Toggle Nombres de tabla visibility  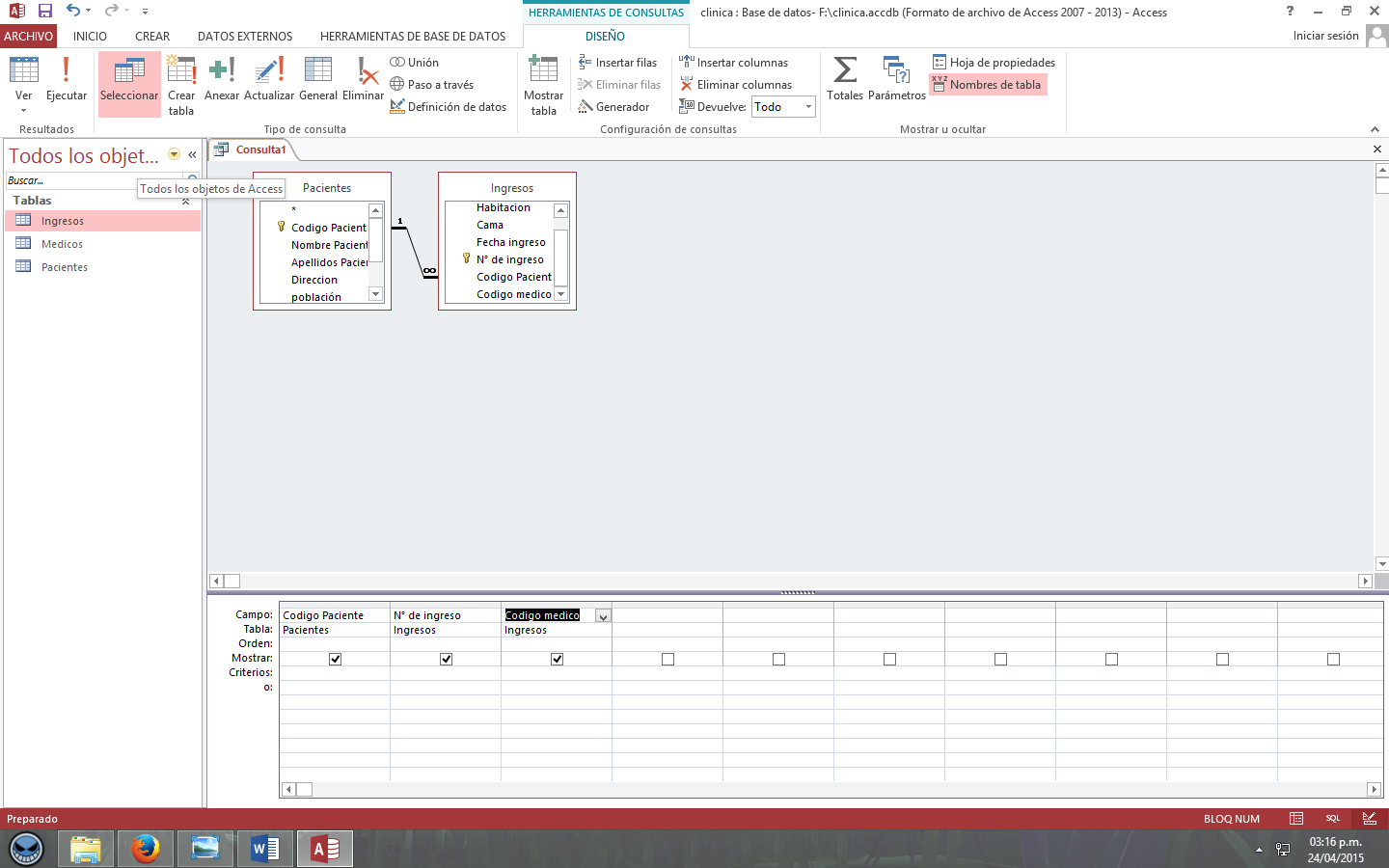[987, 85]
